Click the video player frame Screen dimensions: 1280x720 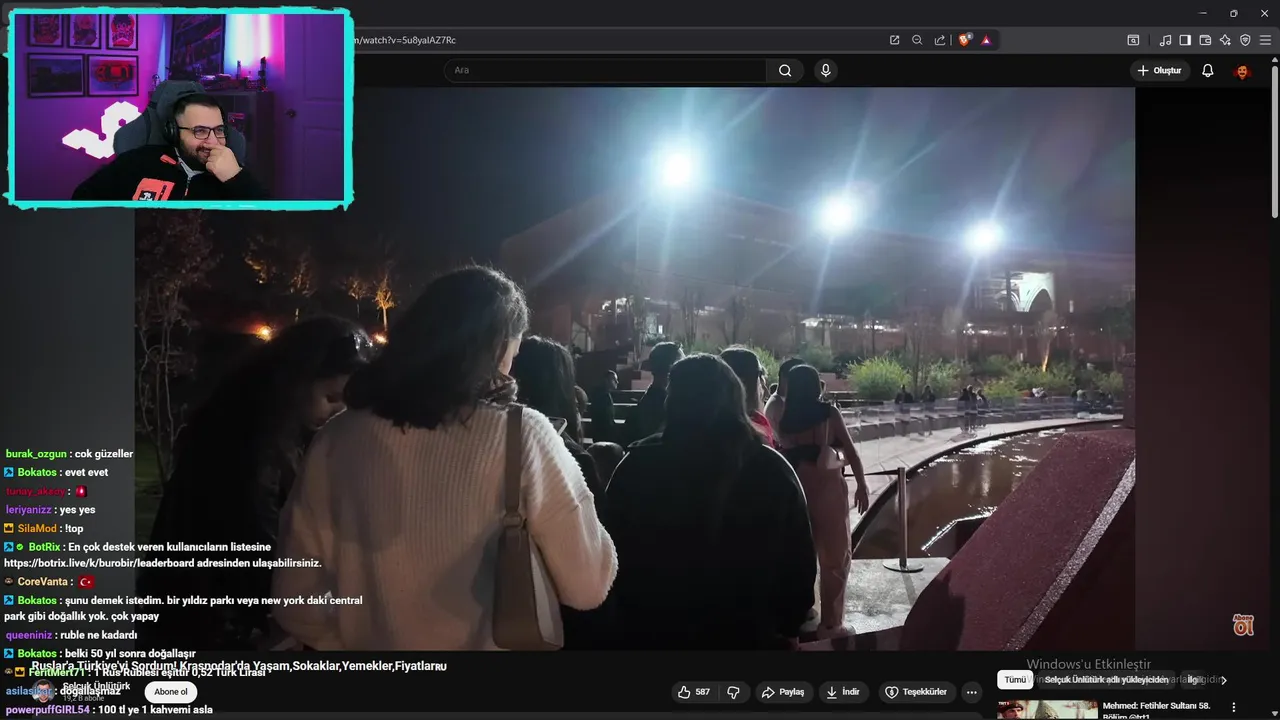[635, 368]
